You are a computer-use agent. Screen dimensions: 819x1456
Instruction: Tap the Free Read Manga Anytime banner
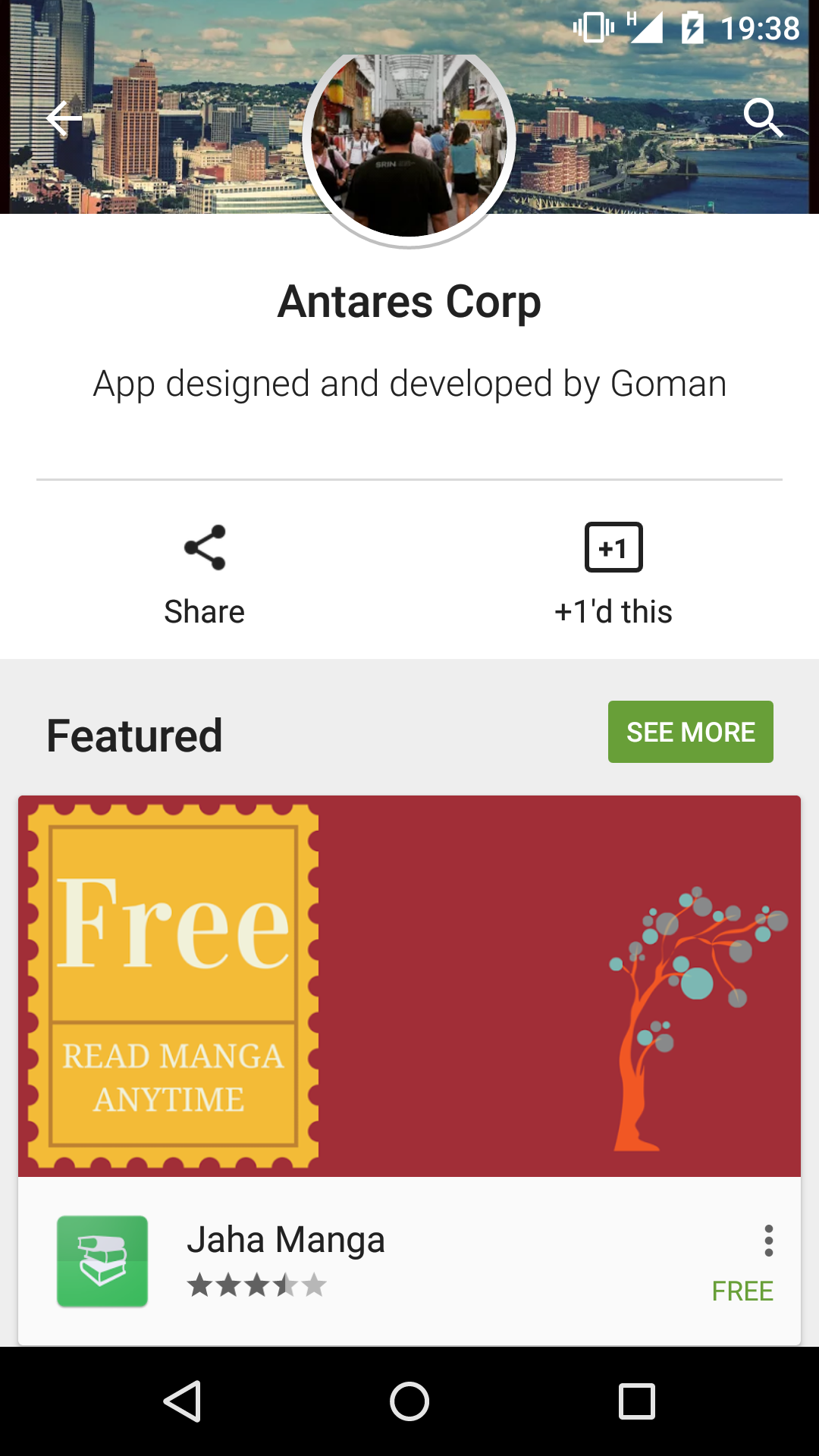coord(409,986)
